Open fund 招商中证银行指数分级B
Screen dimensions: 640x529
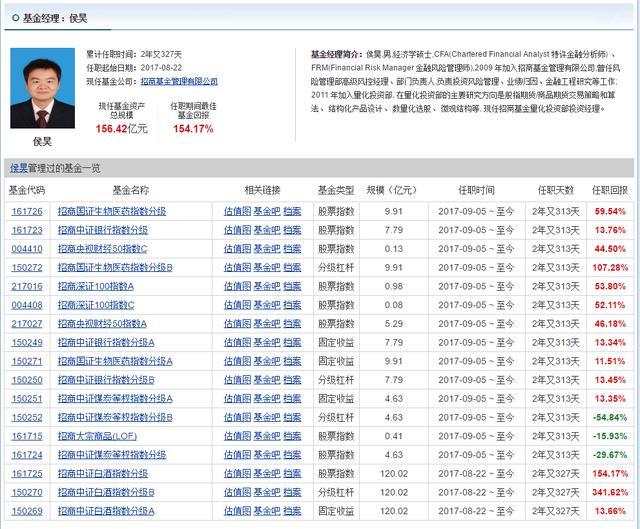click(106, 380)
